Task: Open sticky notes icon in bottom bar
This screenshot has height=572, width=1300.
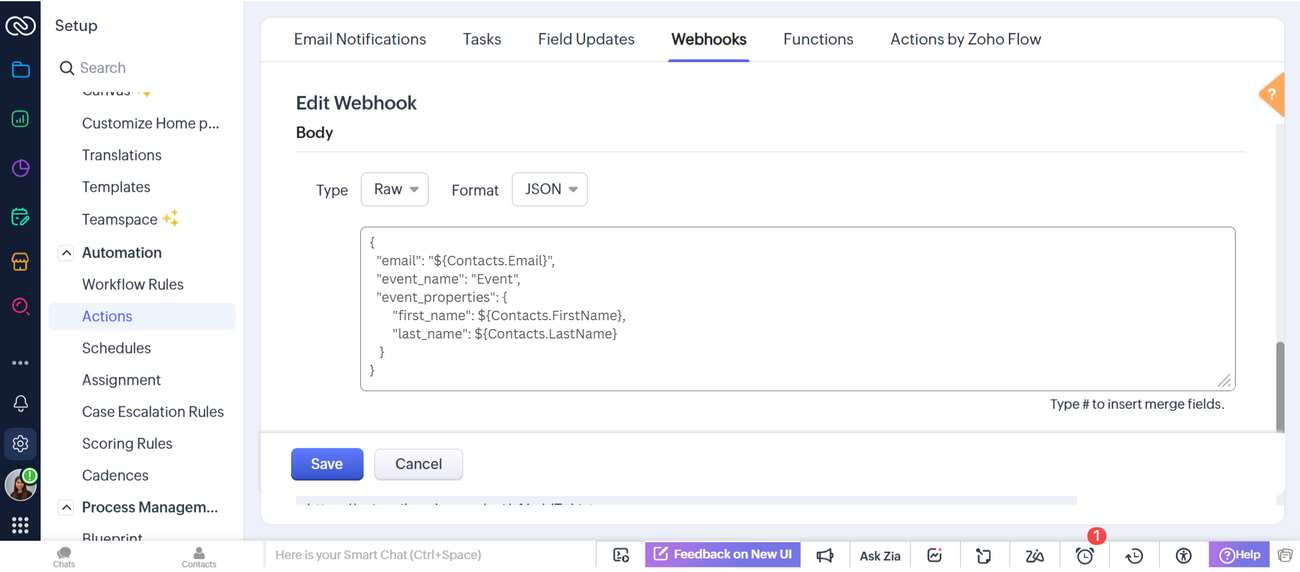Action: tap(984, 555)
